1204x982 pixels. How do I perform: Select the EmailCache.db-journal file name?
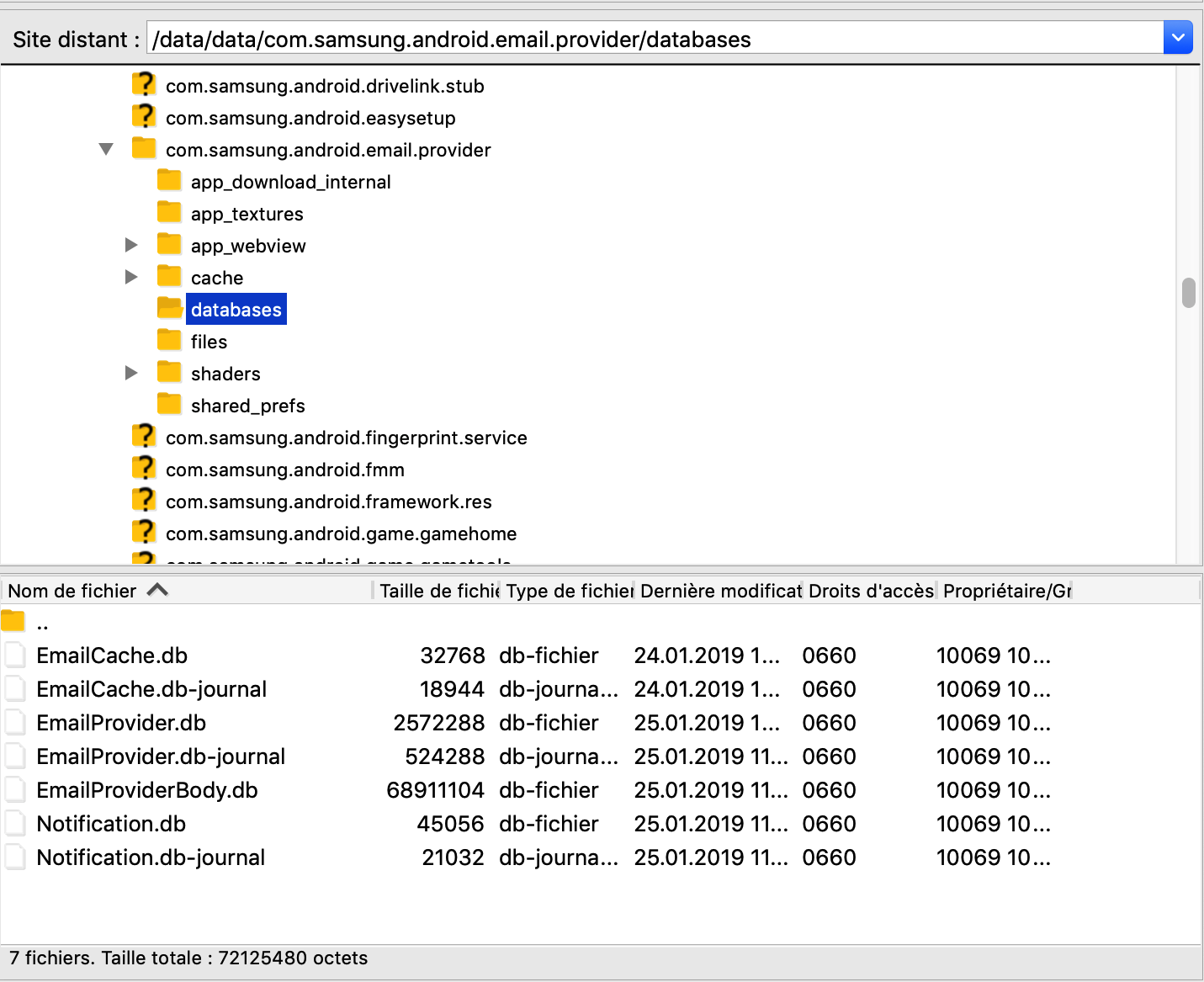(x=151, y=689)
